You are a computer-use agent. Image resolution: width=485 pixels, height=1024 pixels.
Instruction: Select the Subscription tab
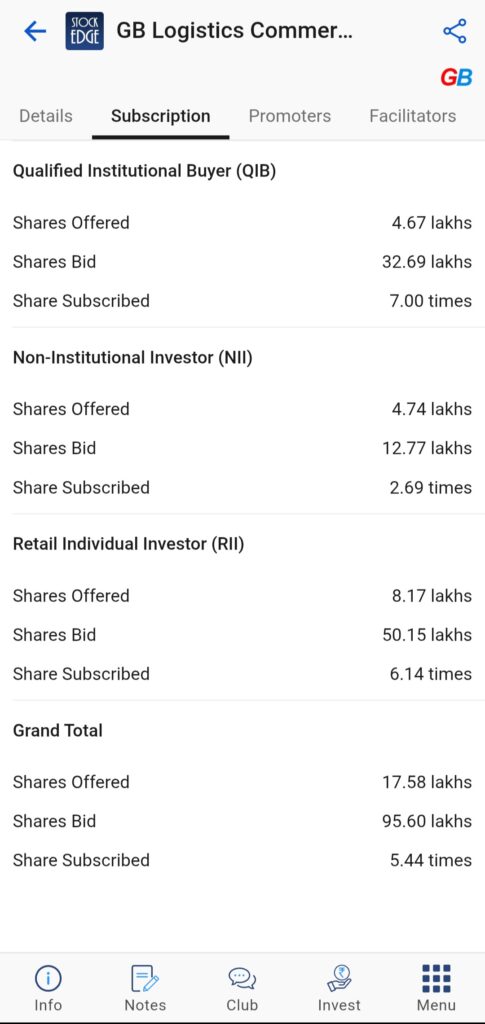161,116
